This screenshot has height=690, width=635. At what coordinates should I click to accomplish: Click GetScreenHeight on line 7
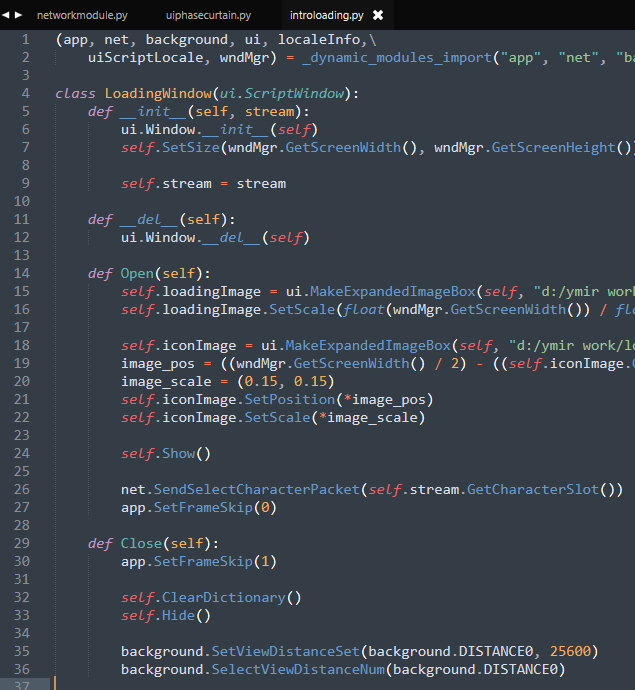click(553, 147)
